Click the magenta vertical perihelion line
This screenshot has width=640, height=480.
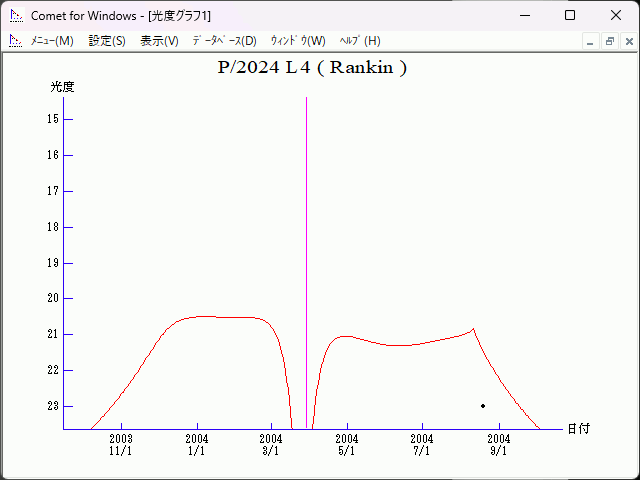click(306, 250)
